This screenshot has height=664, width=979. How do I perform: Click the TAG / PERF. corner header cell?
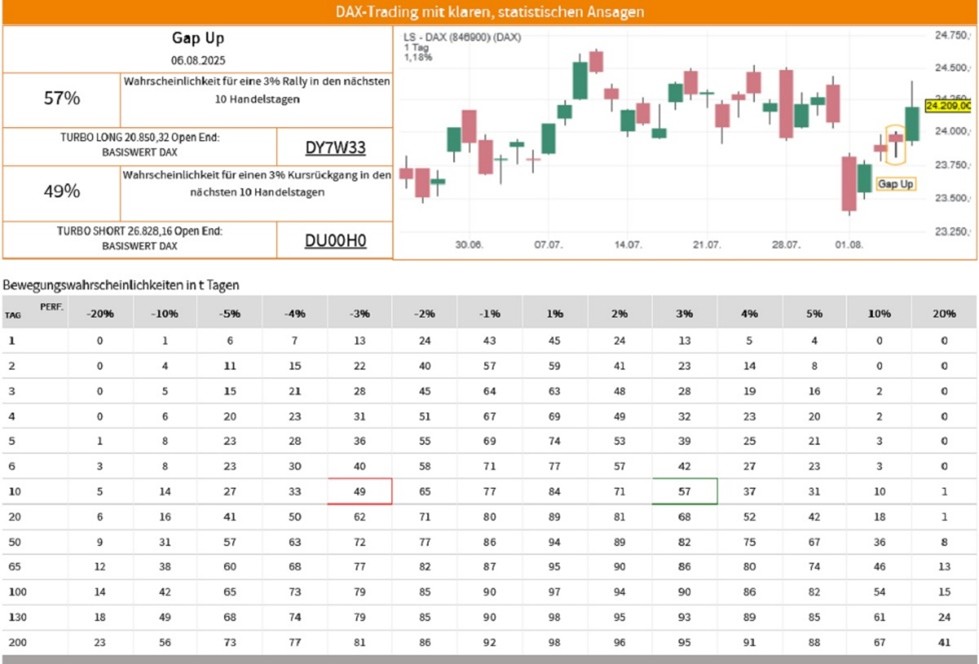point(35,311)
